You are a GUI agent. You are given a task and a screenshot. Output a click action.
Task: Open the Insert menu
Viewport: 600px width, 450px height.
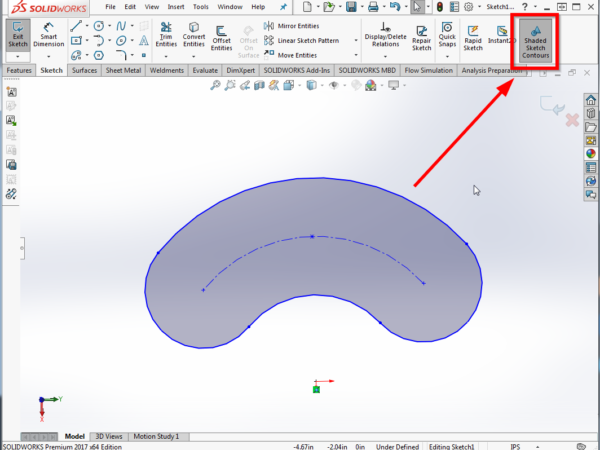[176, 7]
